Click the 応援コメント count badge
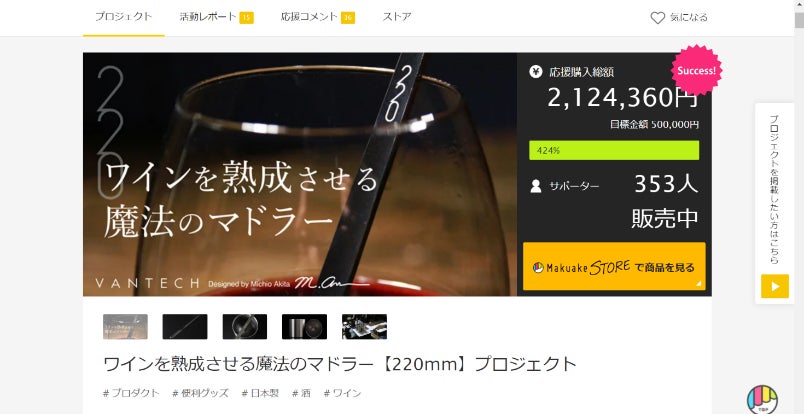804x414 pixels. (348, 18)
